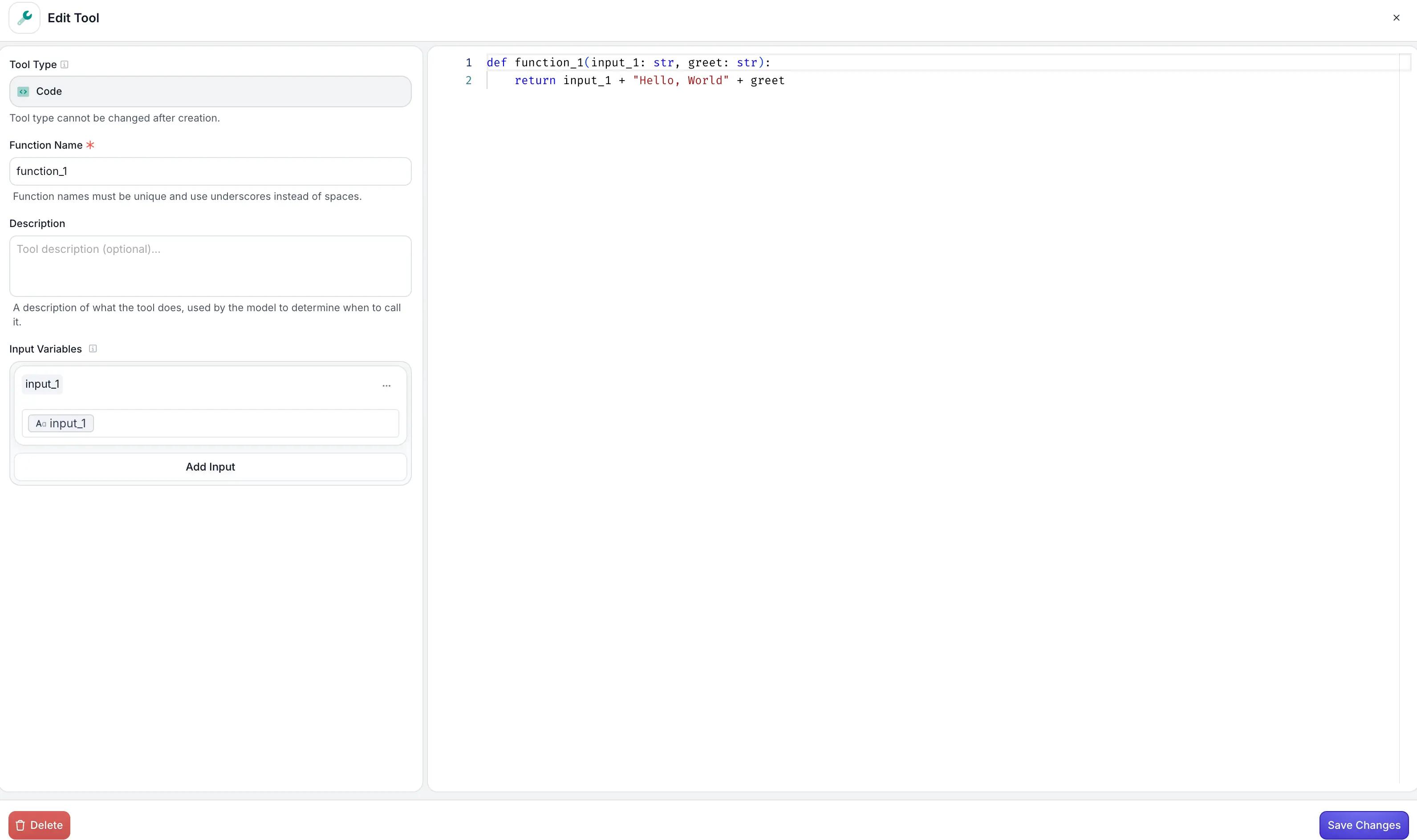
Task: Click the info icon next to Tool Type
Action: coord(65,65)
